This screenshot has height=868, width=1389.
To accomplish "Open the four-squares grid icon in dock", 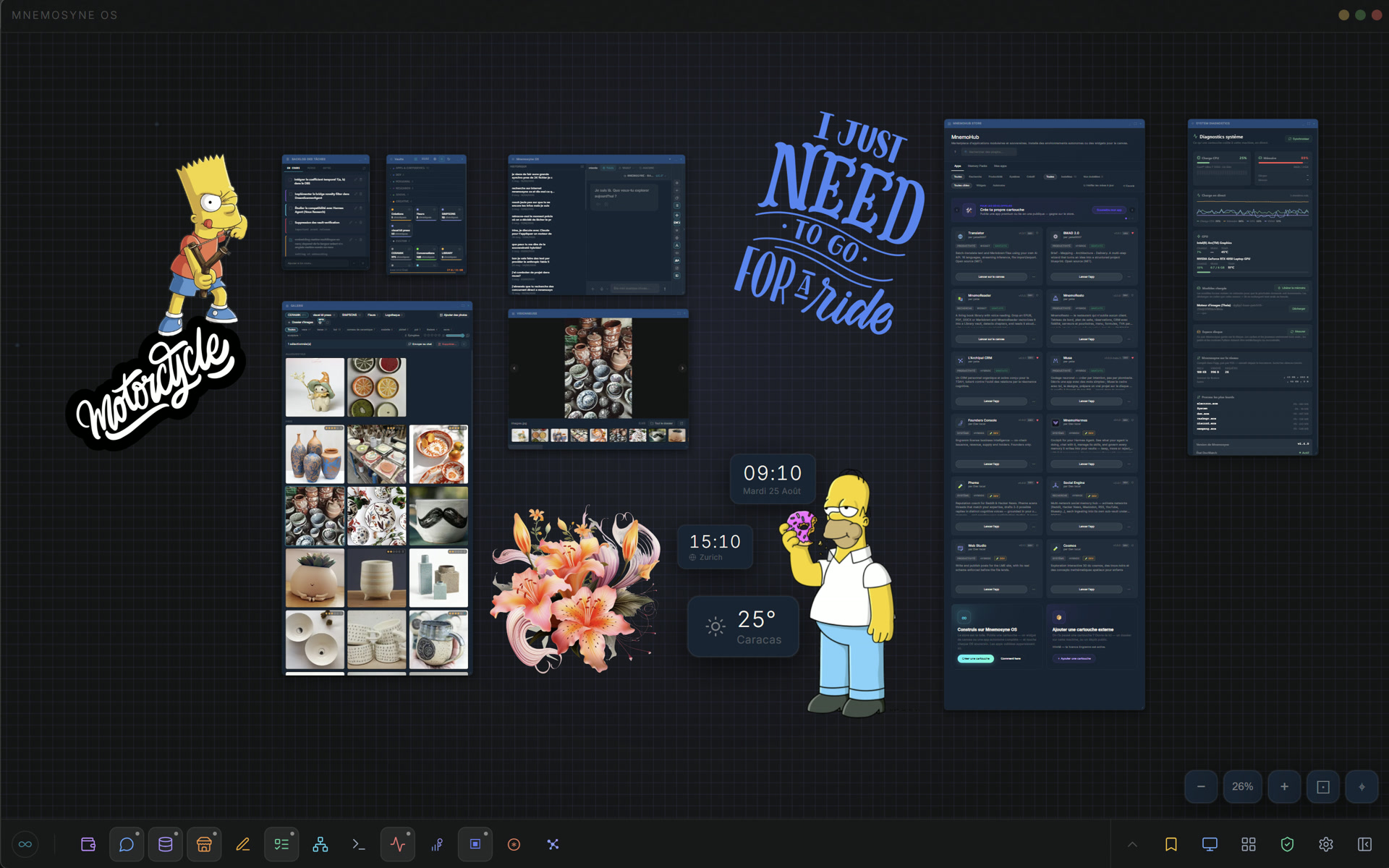I will 1249,844.
